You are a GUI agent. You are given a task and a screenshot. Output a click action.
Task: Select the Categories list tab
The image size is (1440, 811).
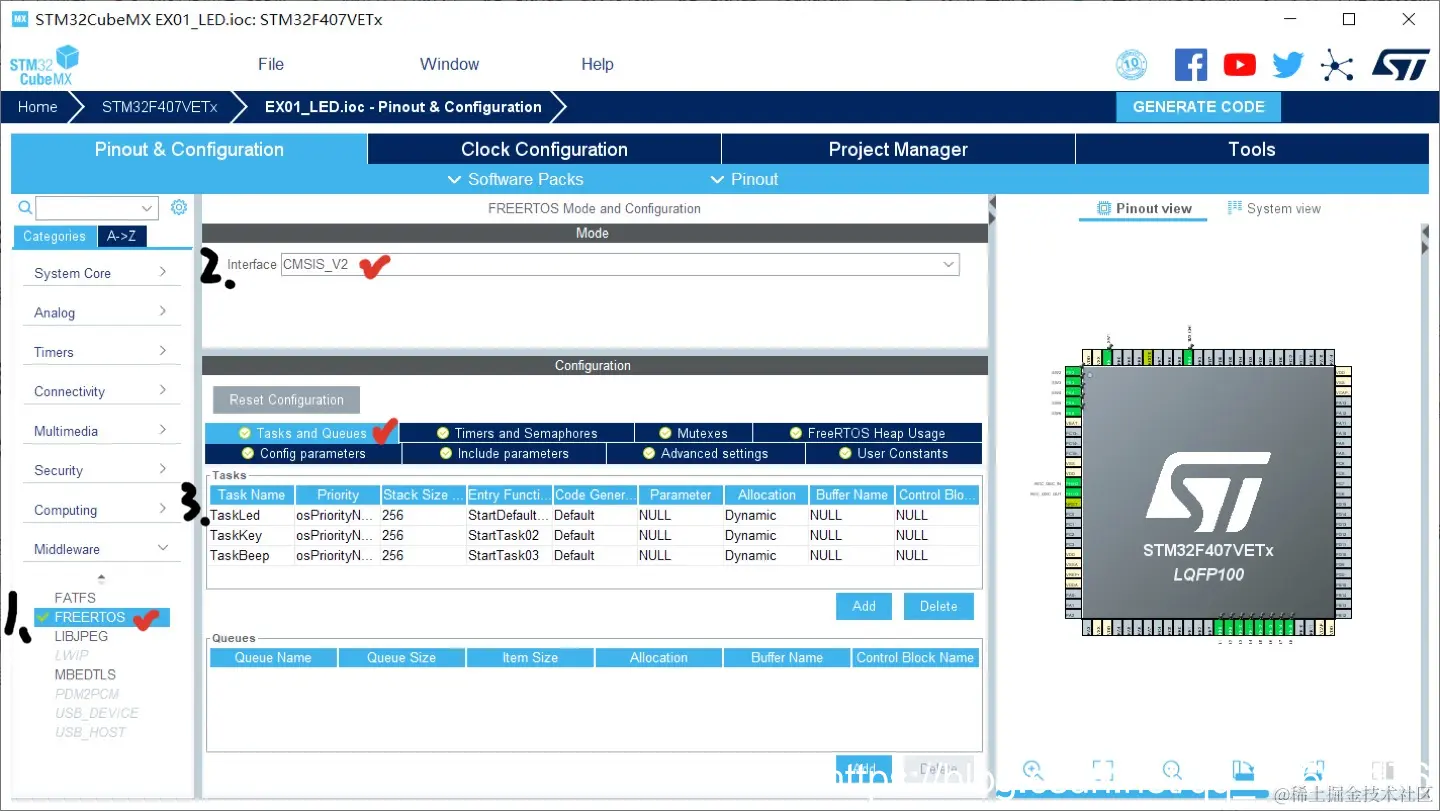coord(55,236)
